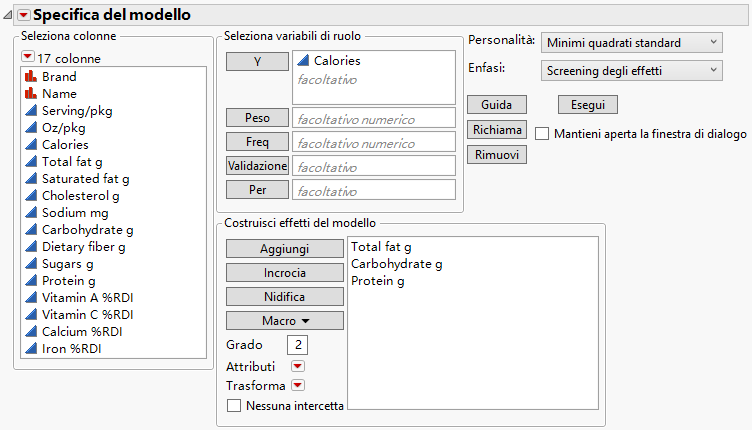Open the Enfasi dropdown
This screenshot has width=752, height=430.
631,70
